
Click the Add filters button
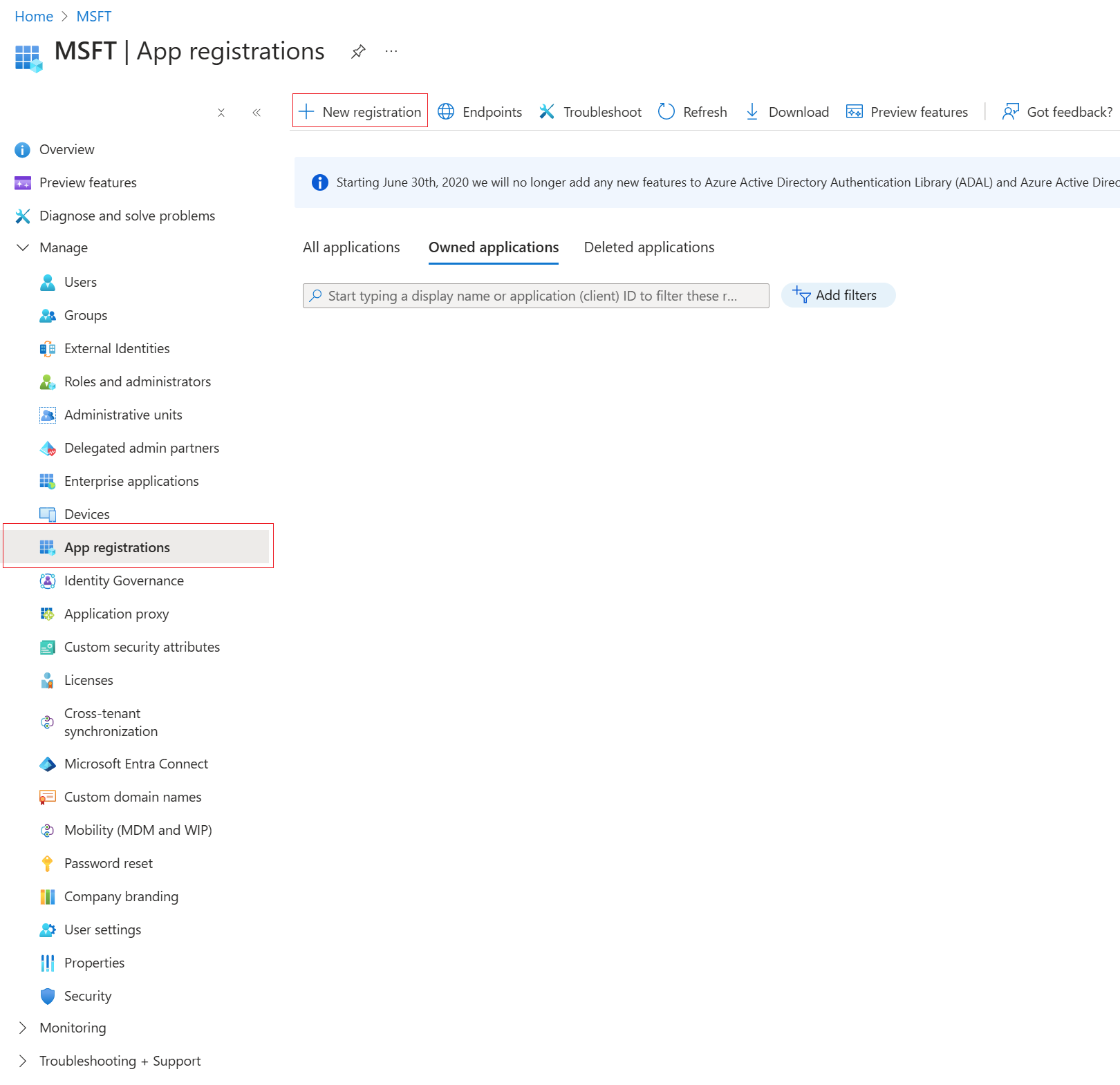click(838, 295)
